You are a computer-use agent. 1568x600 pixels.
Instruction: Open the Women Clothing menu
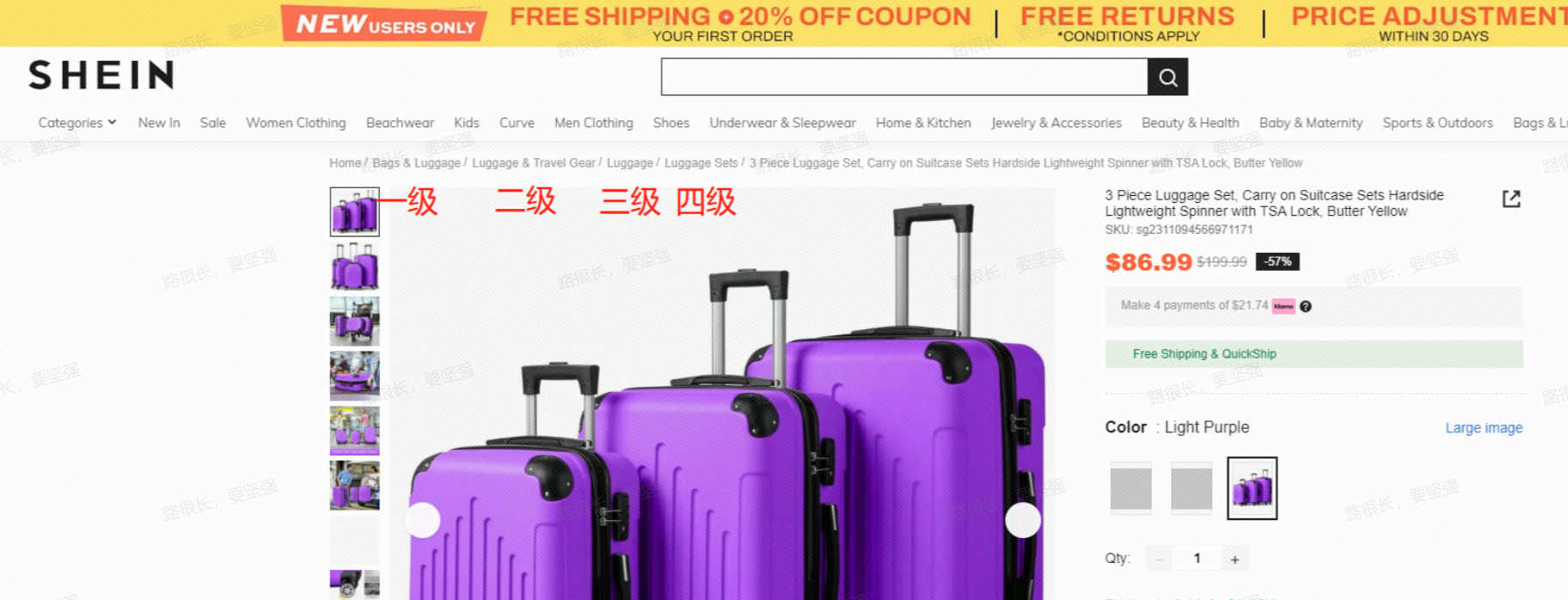(x=296, y=123)
